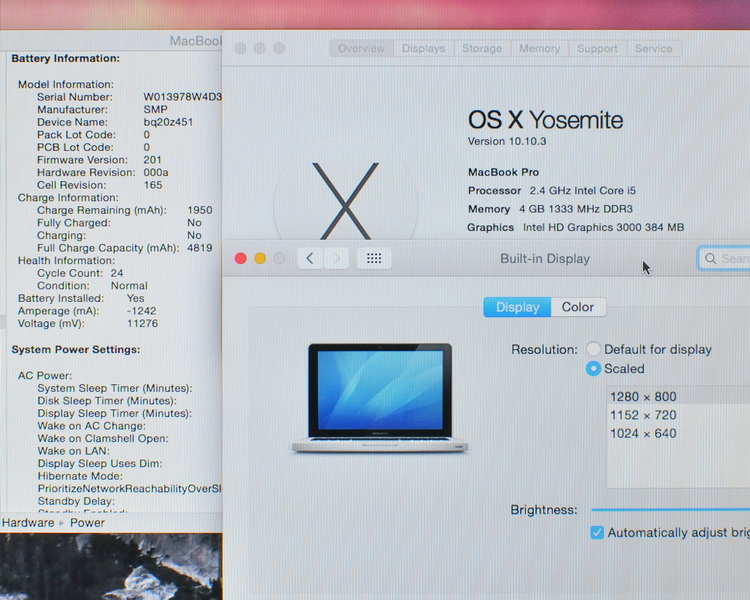This screenshot has height=600, width=750.
Task: Click the Wake on LAN row
Action: click(73, 451)
